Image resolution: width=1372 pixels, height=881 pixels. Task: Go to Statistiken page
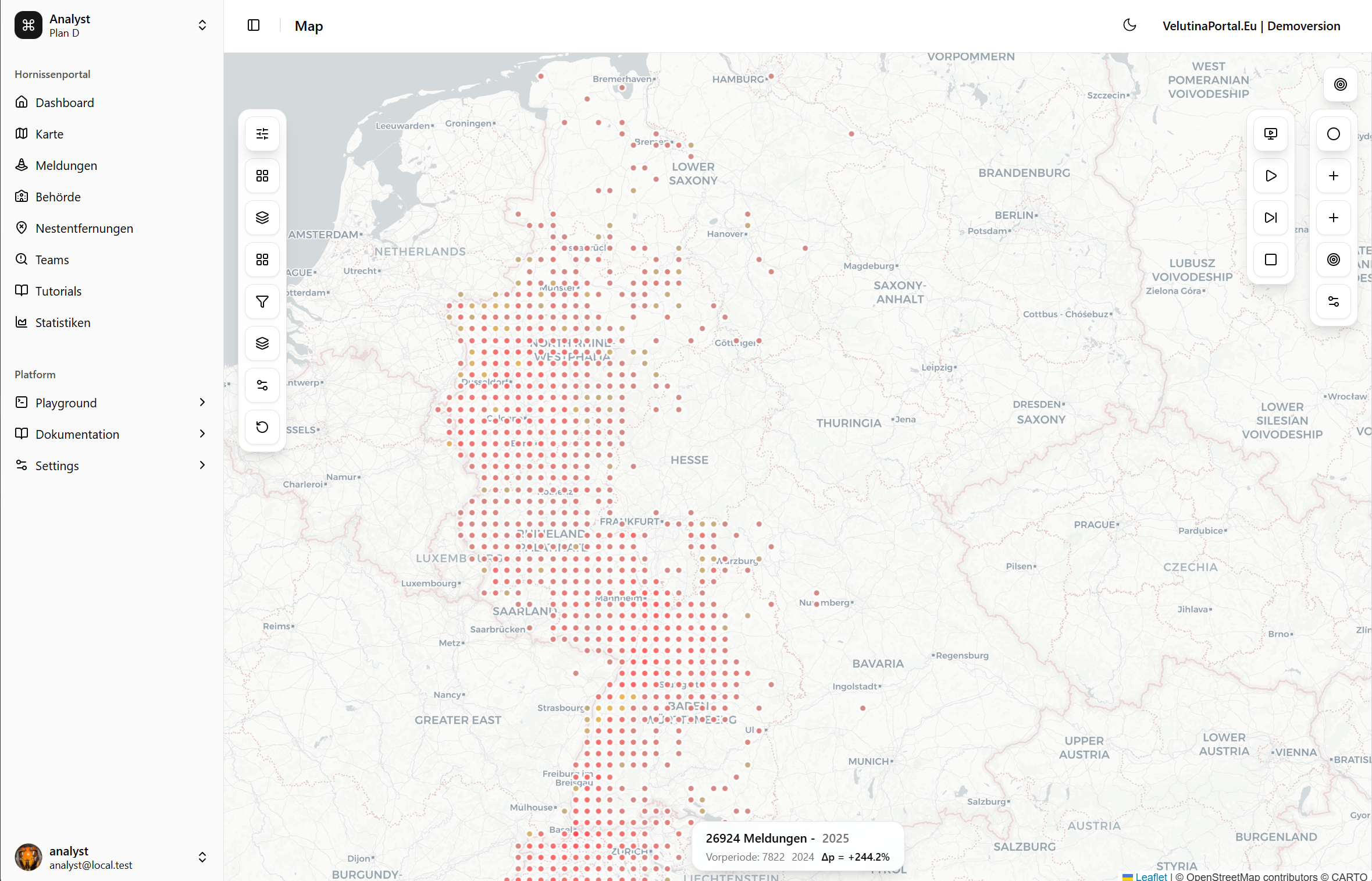tap(63, 322)
